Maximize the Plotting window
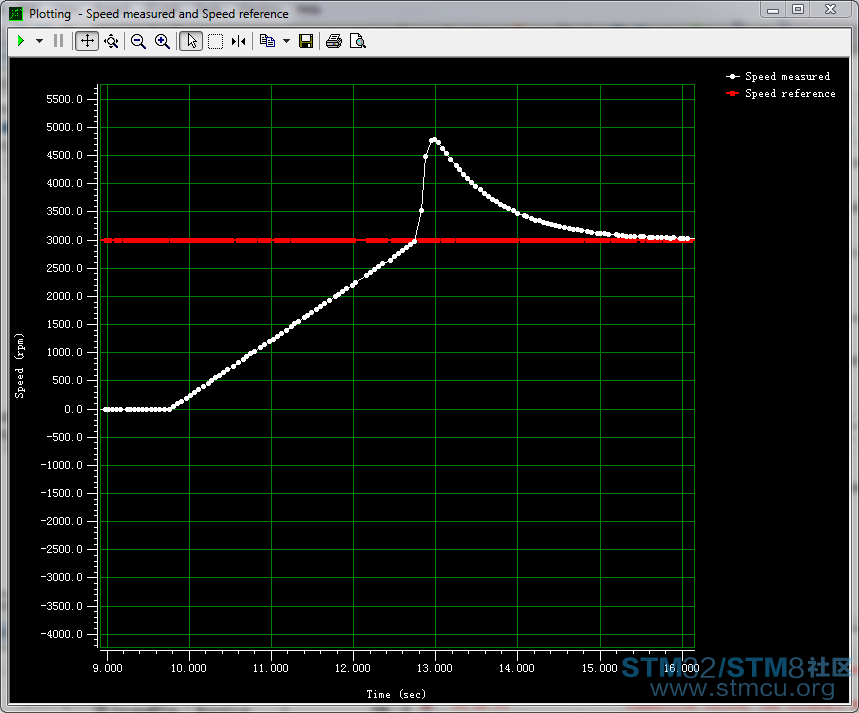This screenshot has height=713, width=859. click(797, 9)
